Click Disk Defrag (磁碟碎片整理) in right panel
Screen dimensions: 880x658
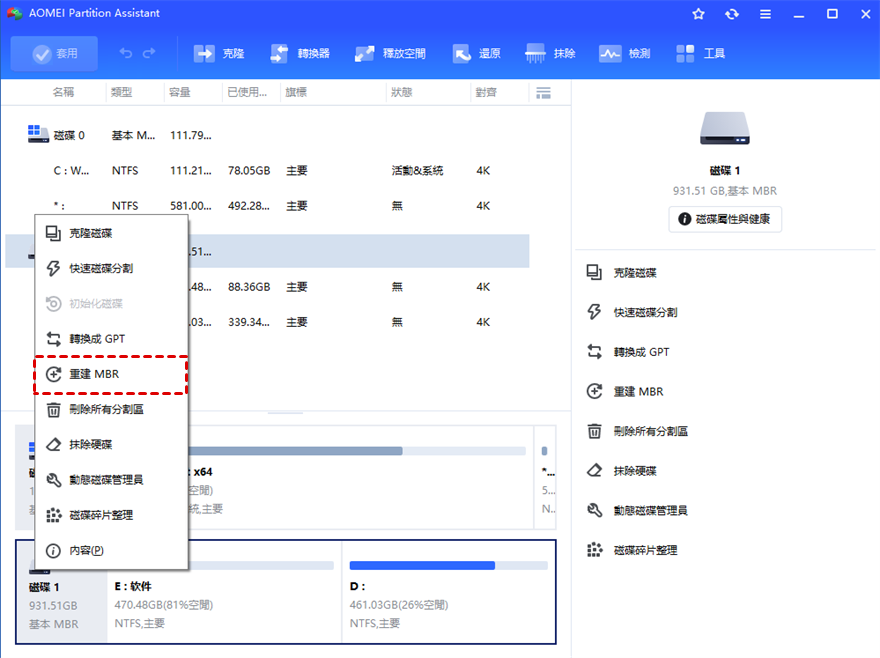pos(645,550)
